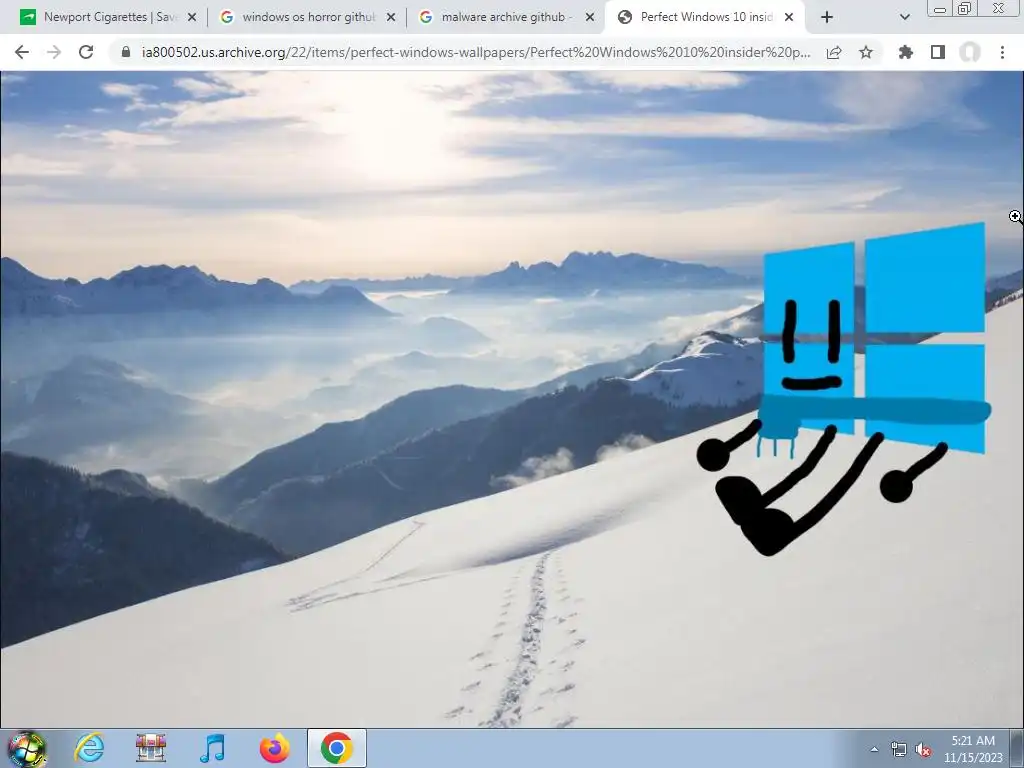Click the Chrome taskbar button
Screen dimensions: 1024x768
(x=336, y=748)
